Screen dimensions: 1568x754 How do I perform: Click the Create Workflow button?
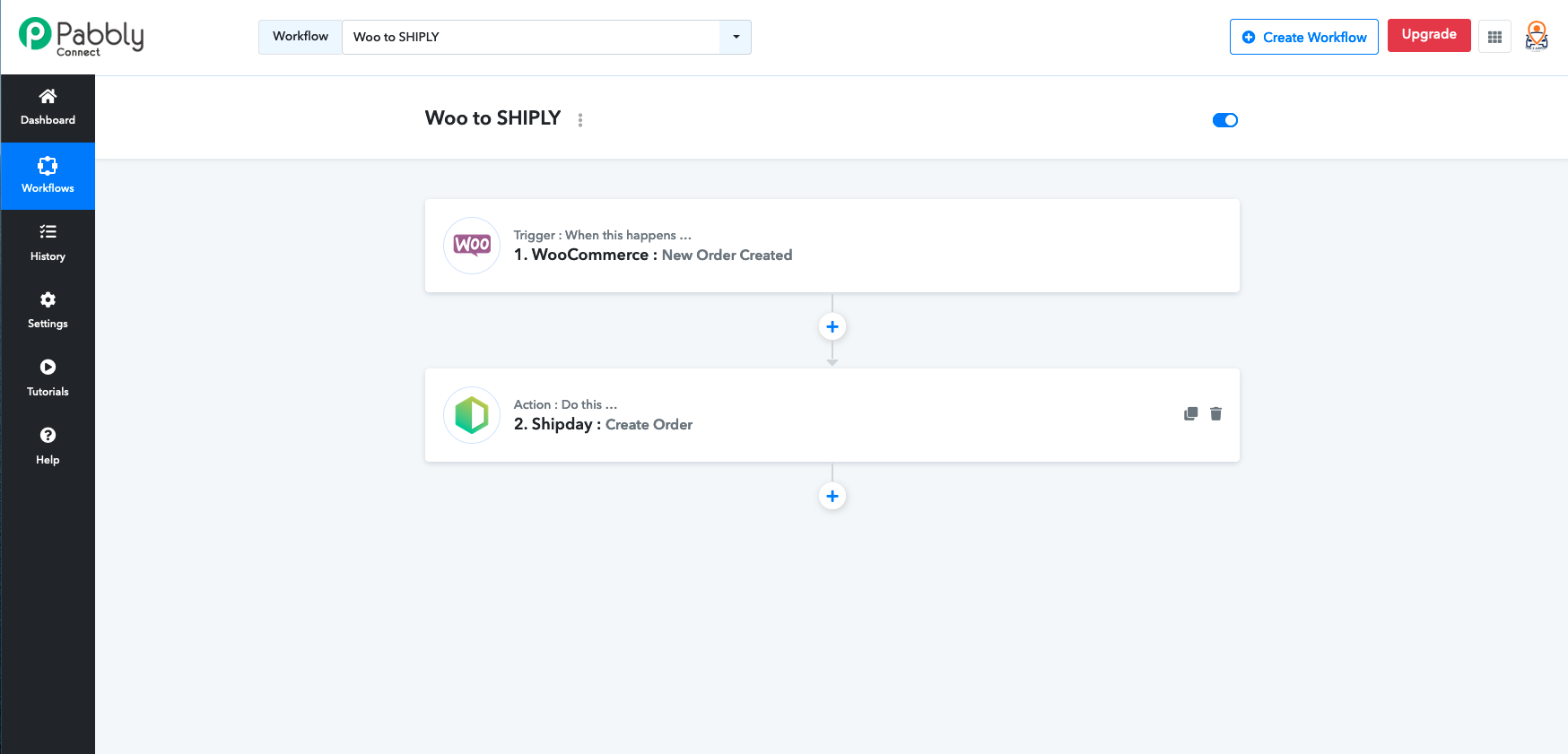tap(1303, 37)
